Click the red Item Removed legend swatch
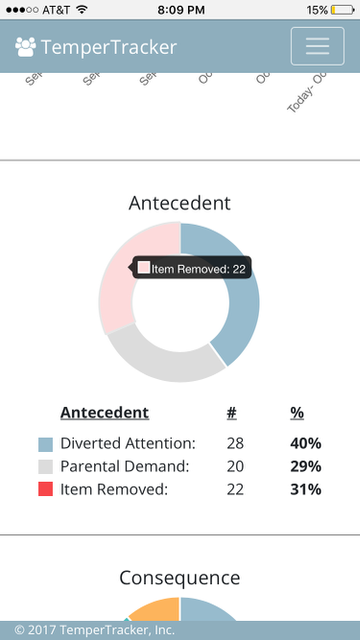Viewport: 360px width, 640px height. 46,489
